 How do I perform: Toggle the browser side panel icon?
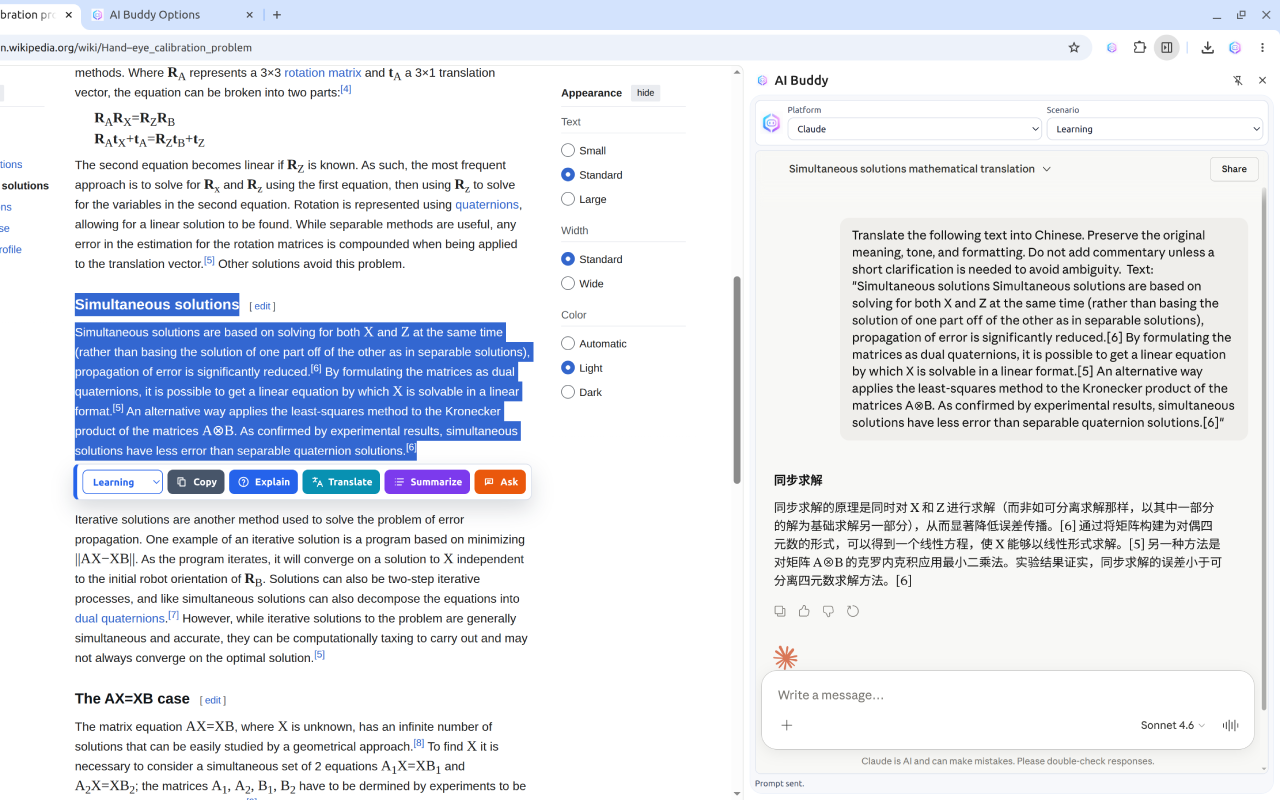pyautogui.click(x=1166, y=47)
